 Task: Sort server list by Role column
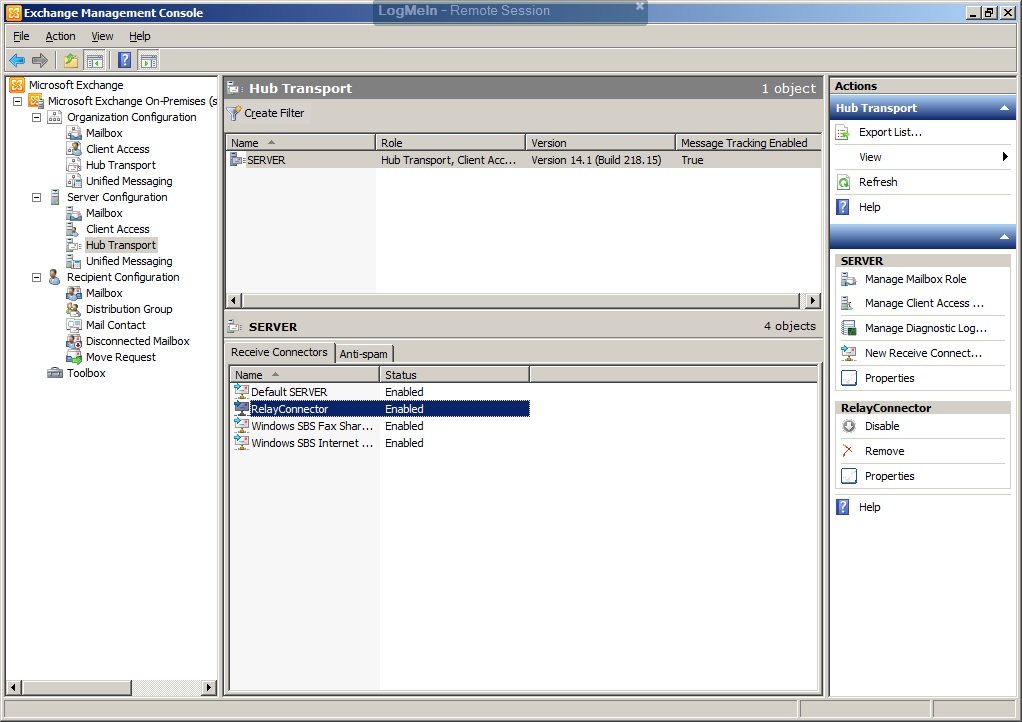[x=450, y=143]
